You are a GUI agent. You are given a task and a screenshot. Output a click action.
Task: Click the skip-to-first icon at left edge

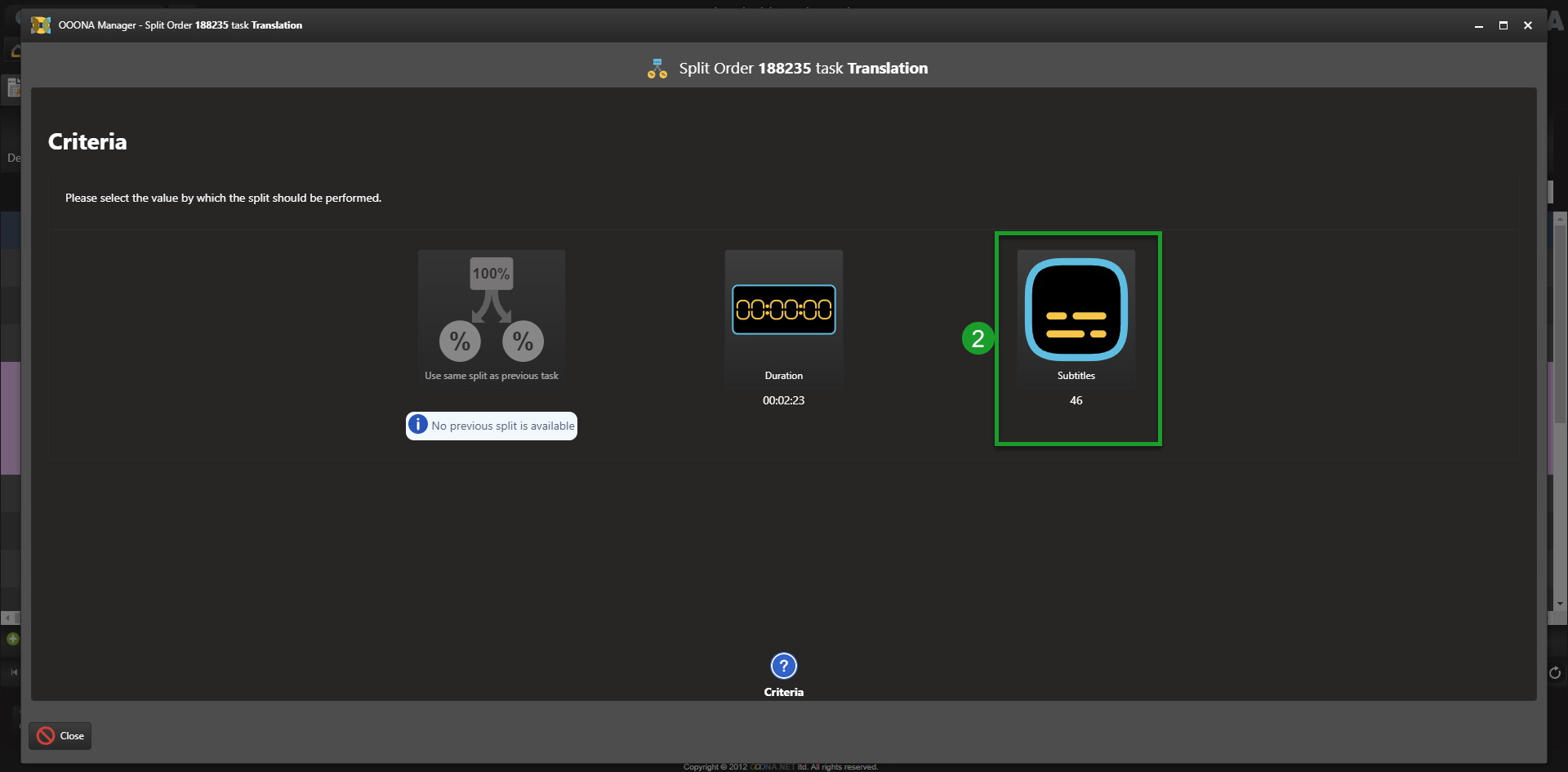[14, 672]
